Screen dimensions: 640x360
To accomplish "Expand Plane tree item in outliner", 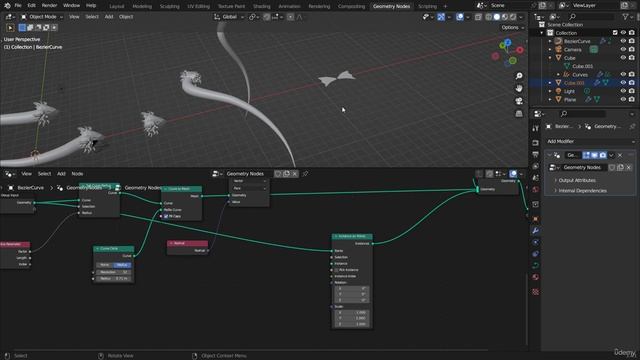I will pyautogui.click(x=550, y=99).
